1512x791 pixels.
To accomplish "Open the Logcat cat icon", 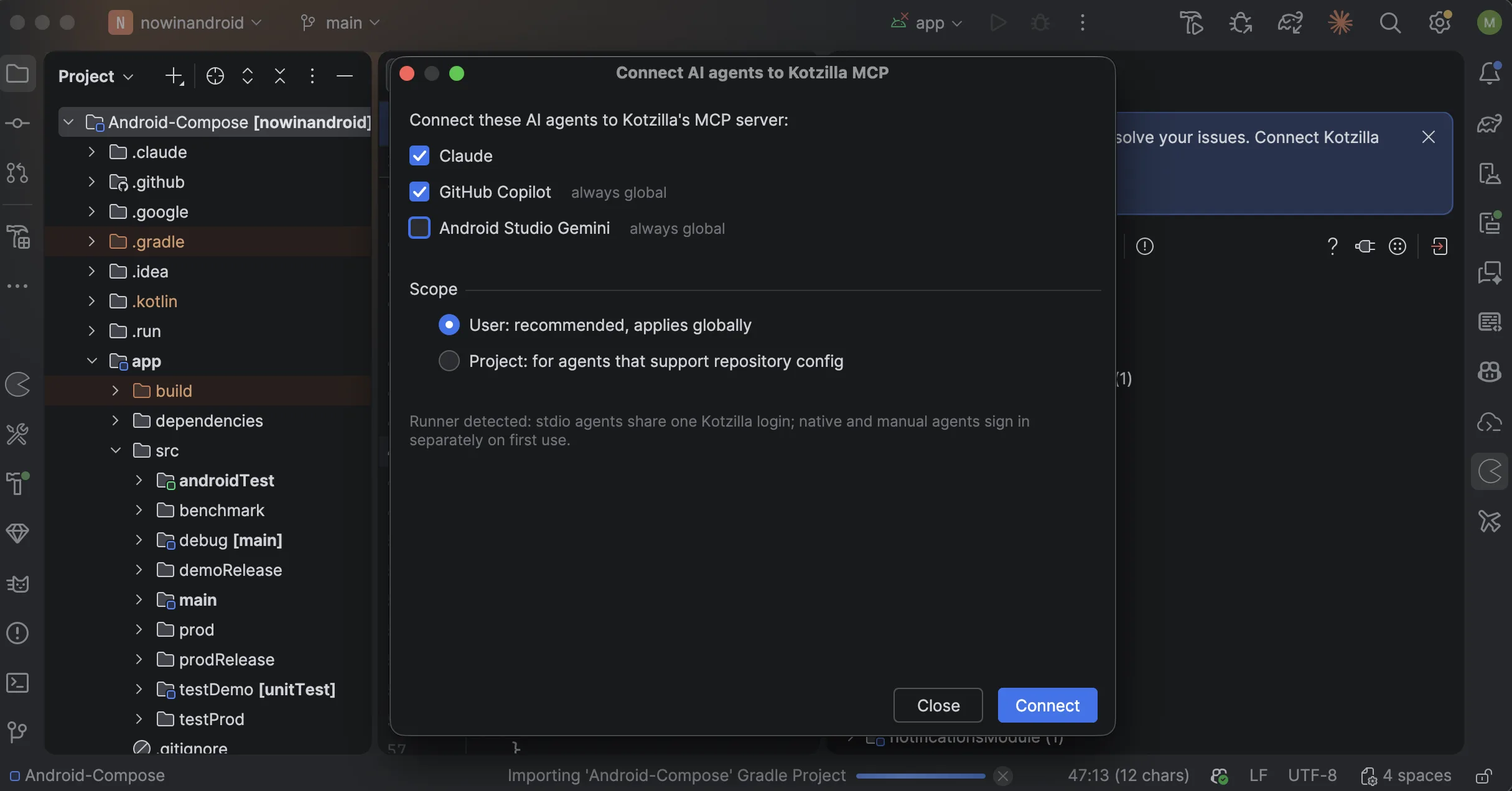I will (x=17, y=584).
